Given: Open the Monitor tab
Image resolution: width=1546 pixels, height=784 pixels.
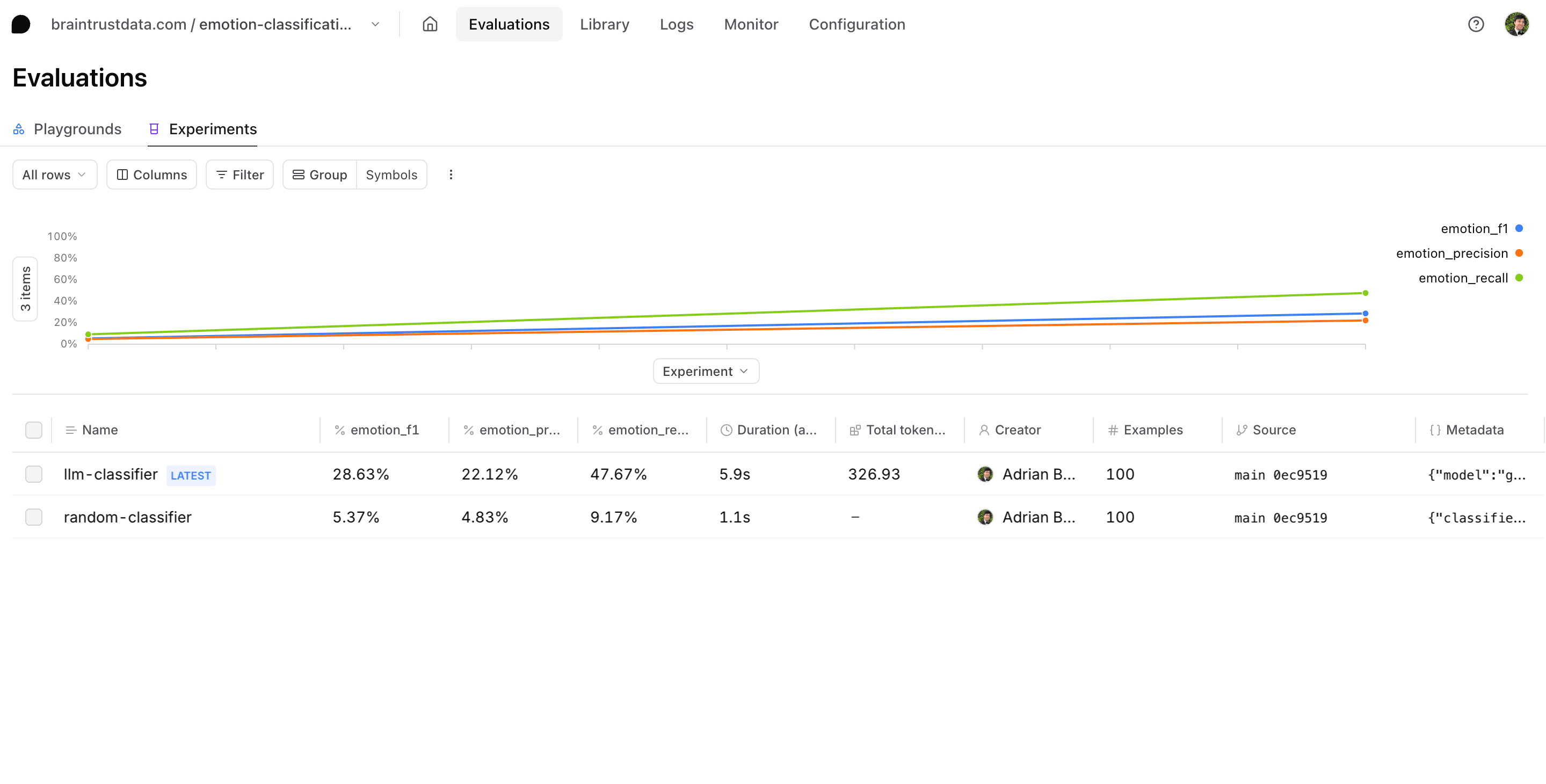Looking at the screenshot, I should click(x=751, y=24).
